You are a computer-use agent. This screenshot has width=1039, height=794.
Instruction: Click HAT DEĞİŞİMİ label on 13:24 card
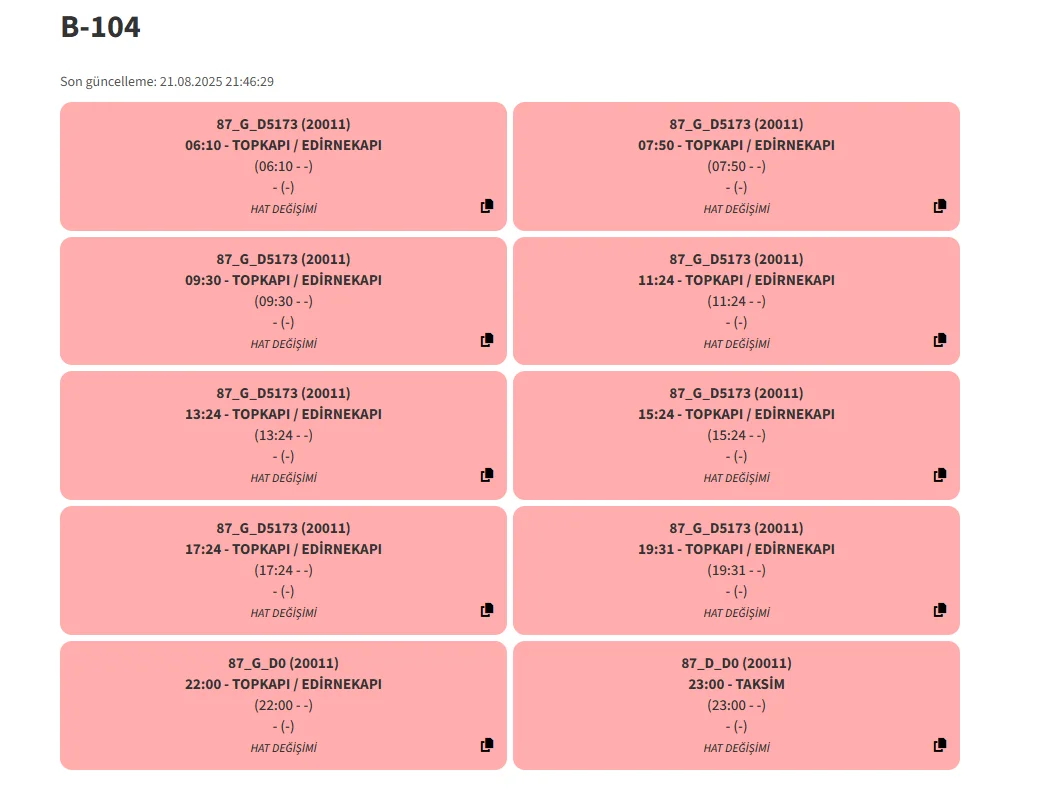(x=283, y=478)
